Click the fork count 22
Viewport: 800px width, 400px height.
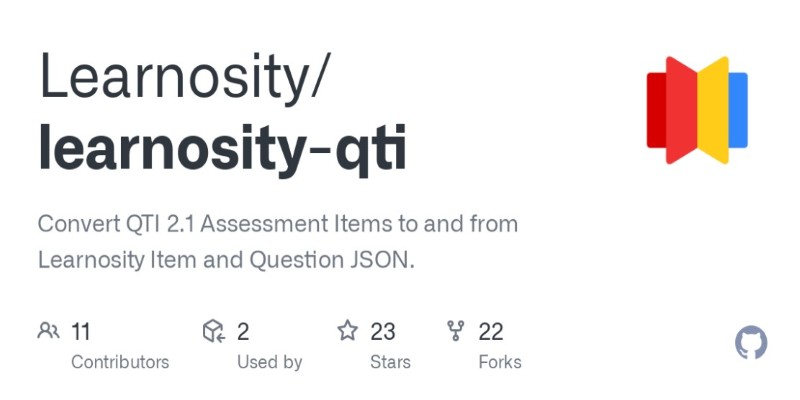(491, 332)
